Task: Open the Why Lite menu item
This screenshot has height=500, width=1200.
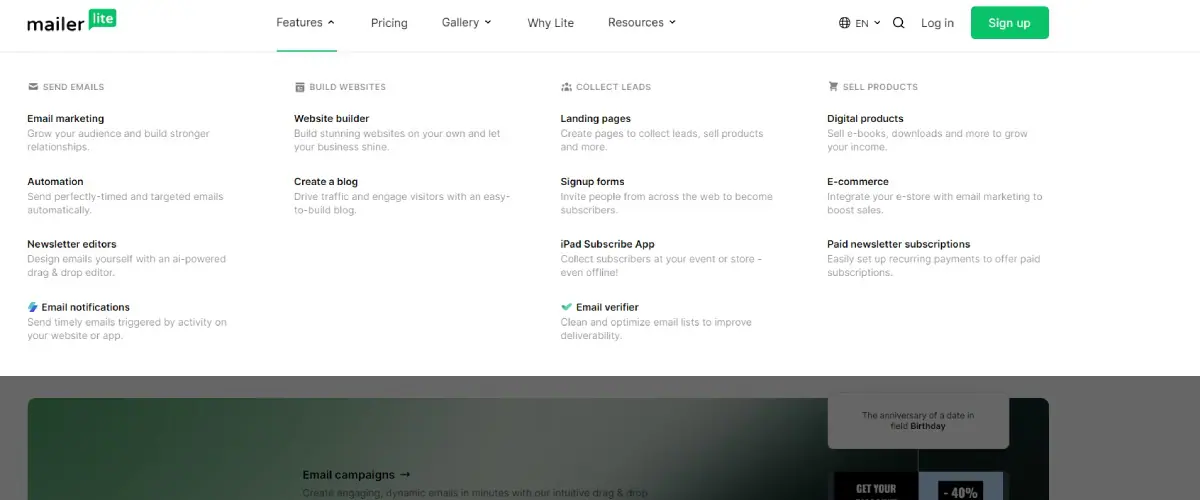Action: point(550,23)
